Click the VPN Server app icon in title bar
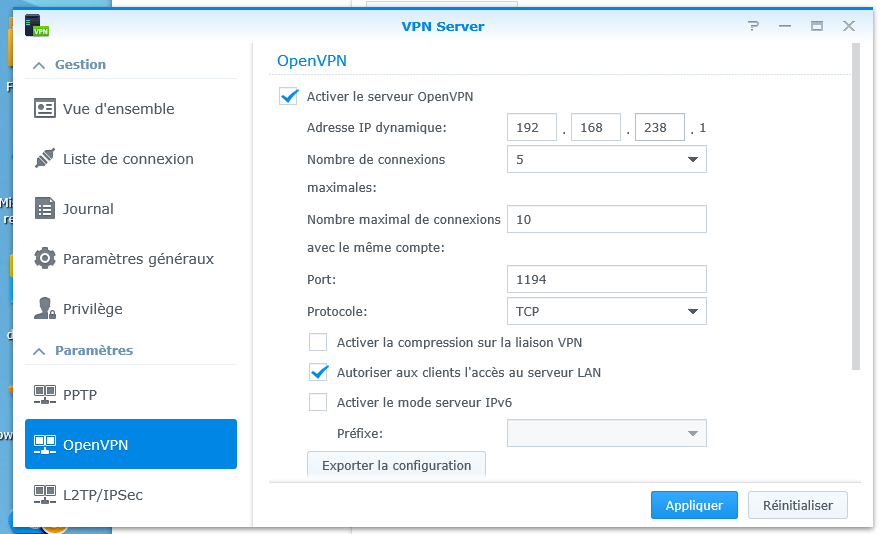885x534 pixels. [x=37, y=25]
